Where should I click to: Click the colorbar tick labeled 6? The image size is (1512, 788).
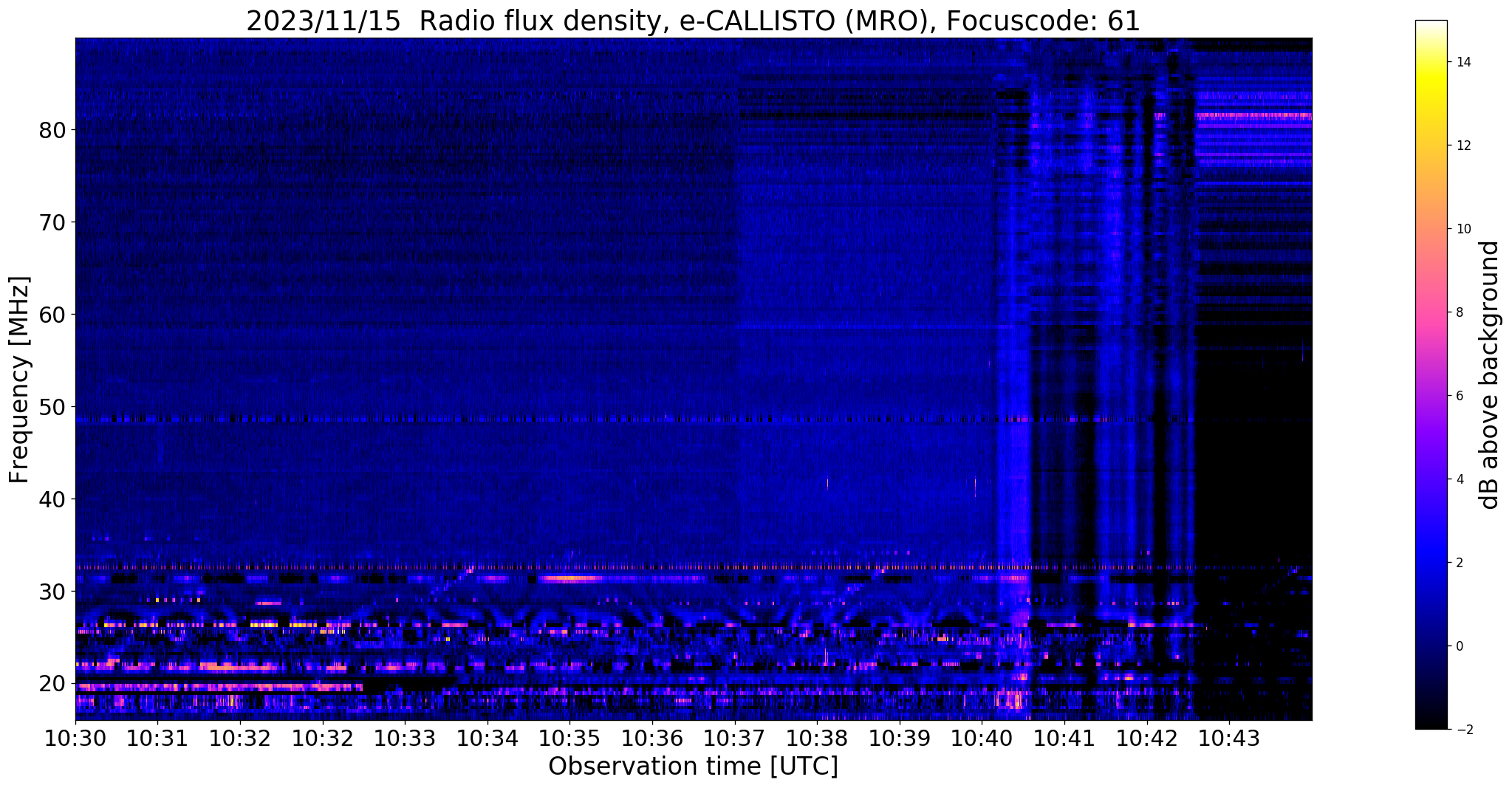1459,396
